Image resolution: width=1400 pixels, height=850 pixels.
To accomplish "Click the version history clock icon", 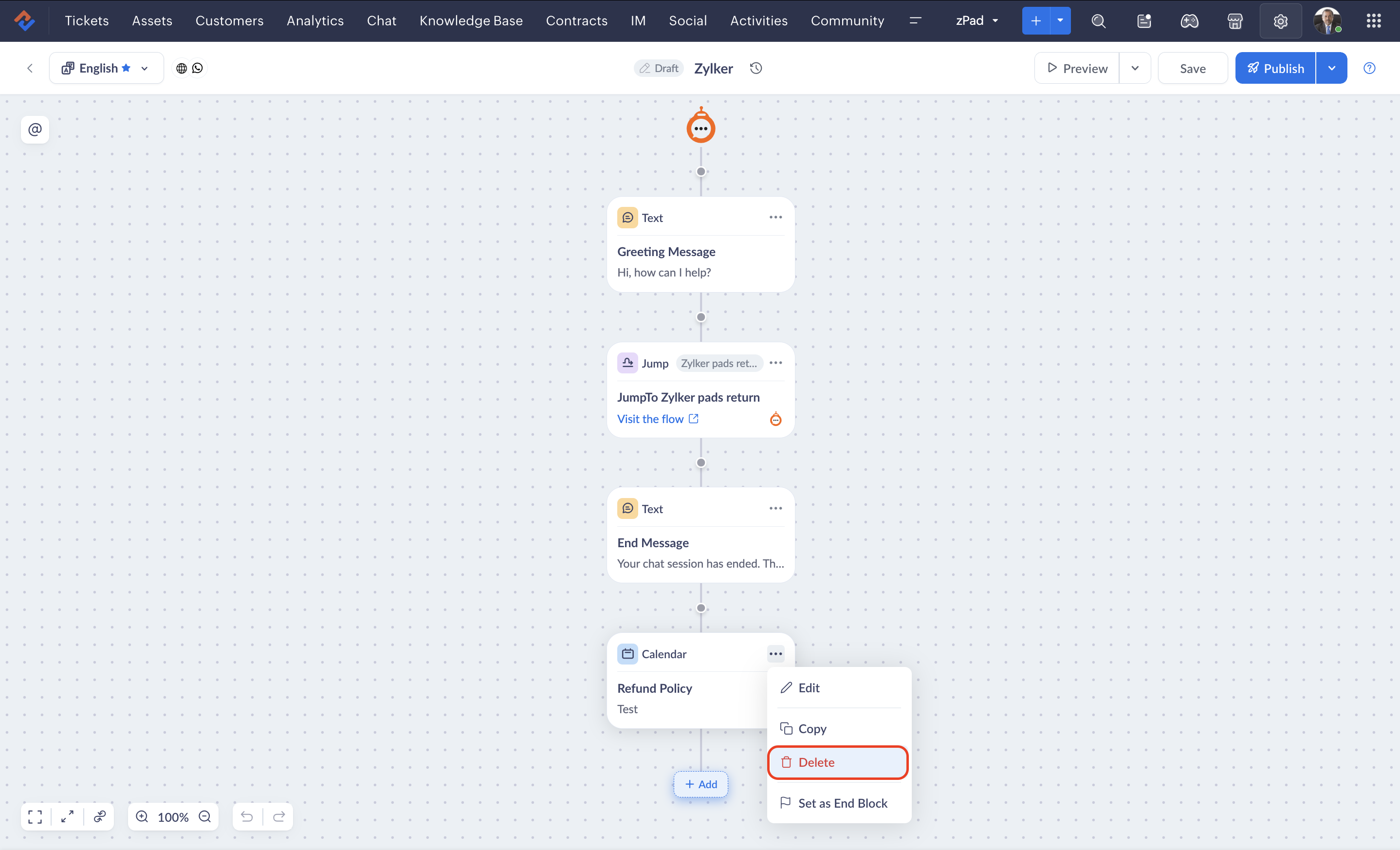I will point(755,68).
